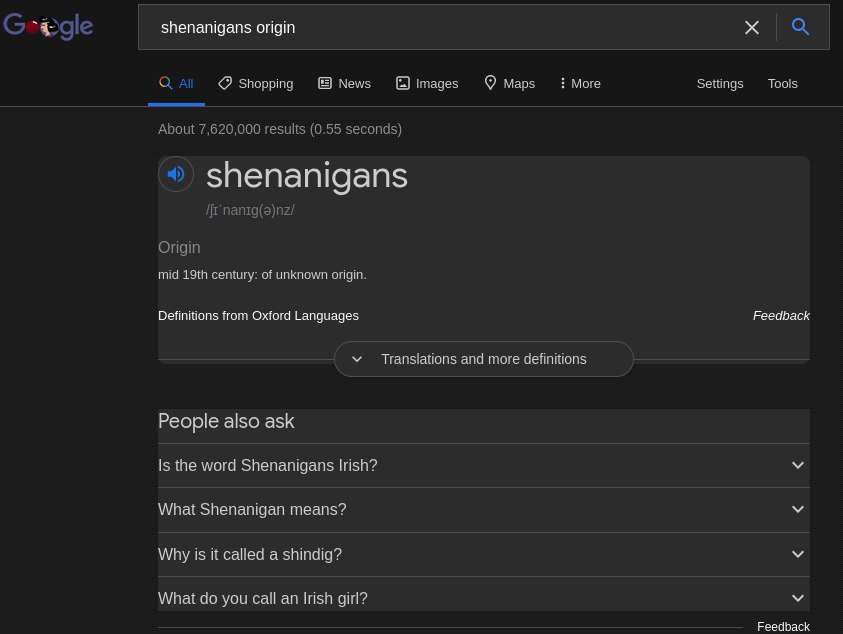Image resolution: width=843 pixels, height=634 pixels.
Task: Clear the search box with X icon
Action: point(752,27)
